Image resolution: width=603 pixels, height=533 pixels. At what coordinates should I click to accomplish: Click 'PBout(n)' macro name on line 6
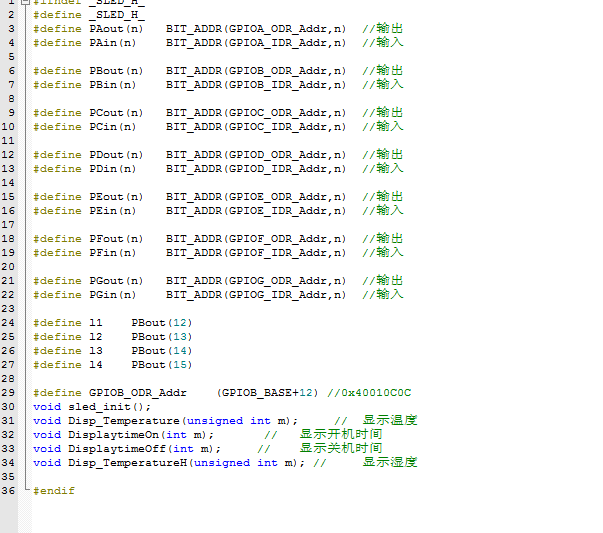click(116, 71)
